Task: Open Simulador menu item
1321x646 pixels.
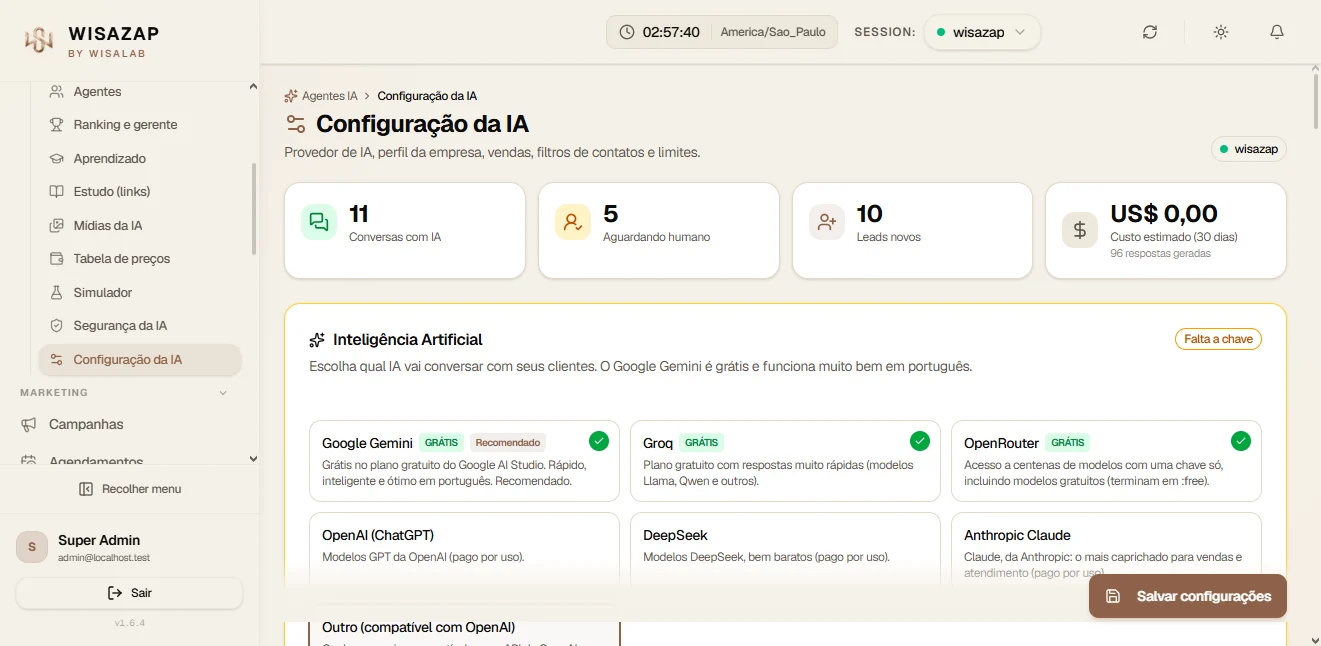Action: 139,292
